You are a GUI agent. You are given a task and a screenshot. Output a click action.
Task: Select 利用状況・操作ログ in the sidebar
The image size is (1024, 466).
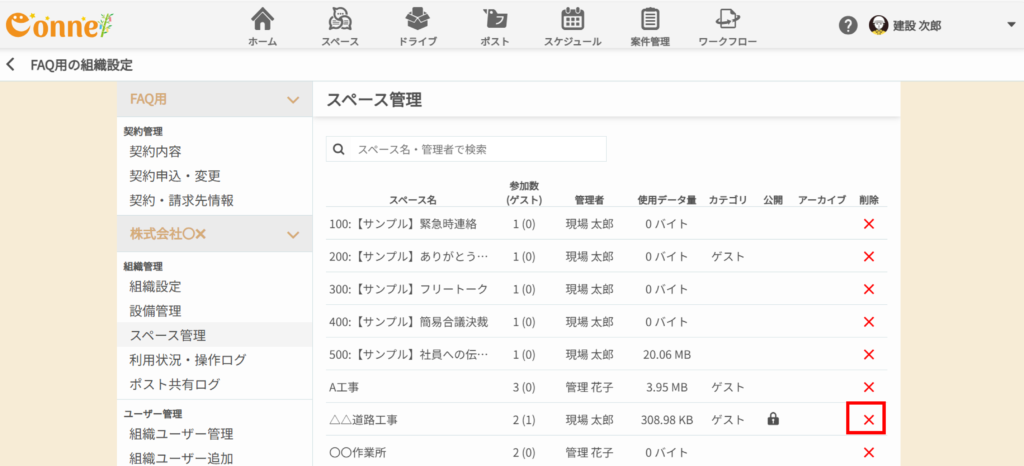[187, 360]
